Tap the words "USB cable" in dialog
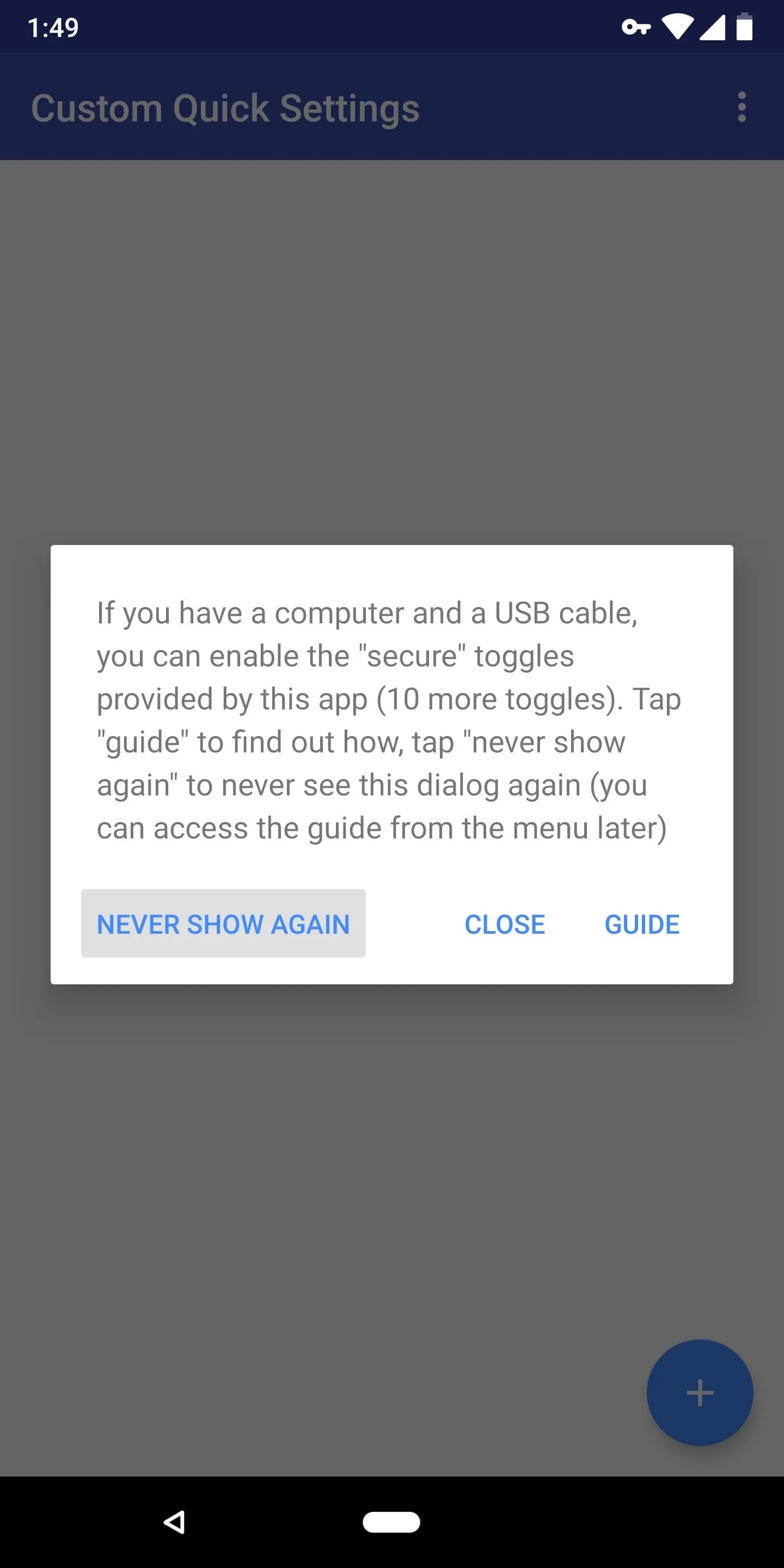Screen dimensions: 784x1568 pos(566,612)
